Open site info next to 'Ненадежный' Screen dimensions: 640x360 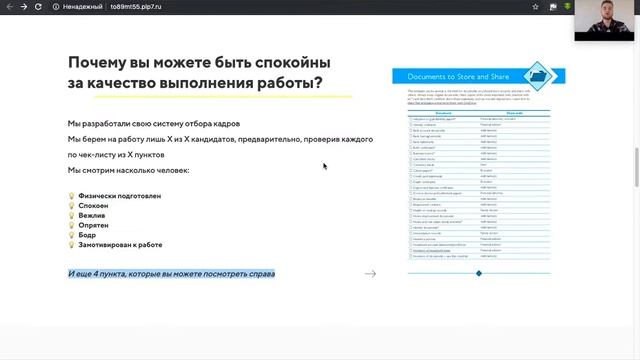56,7
